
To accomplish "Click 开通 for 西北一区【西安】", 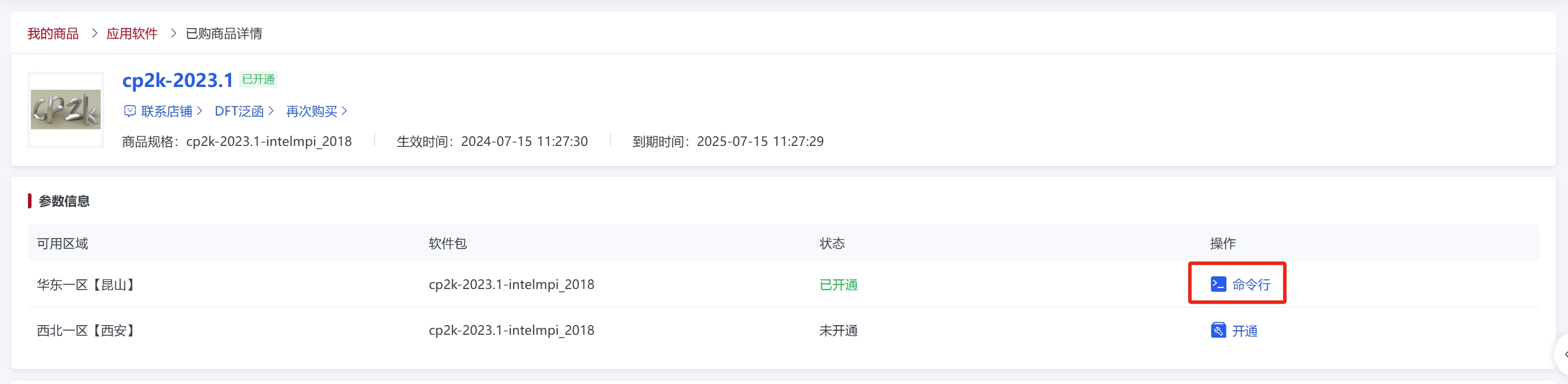I will click(1244, 330).
